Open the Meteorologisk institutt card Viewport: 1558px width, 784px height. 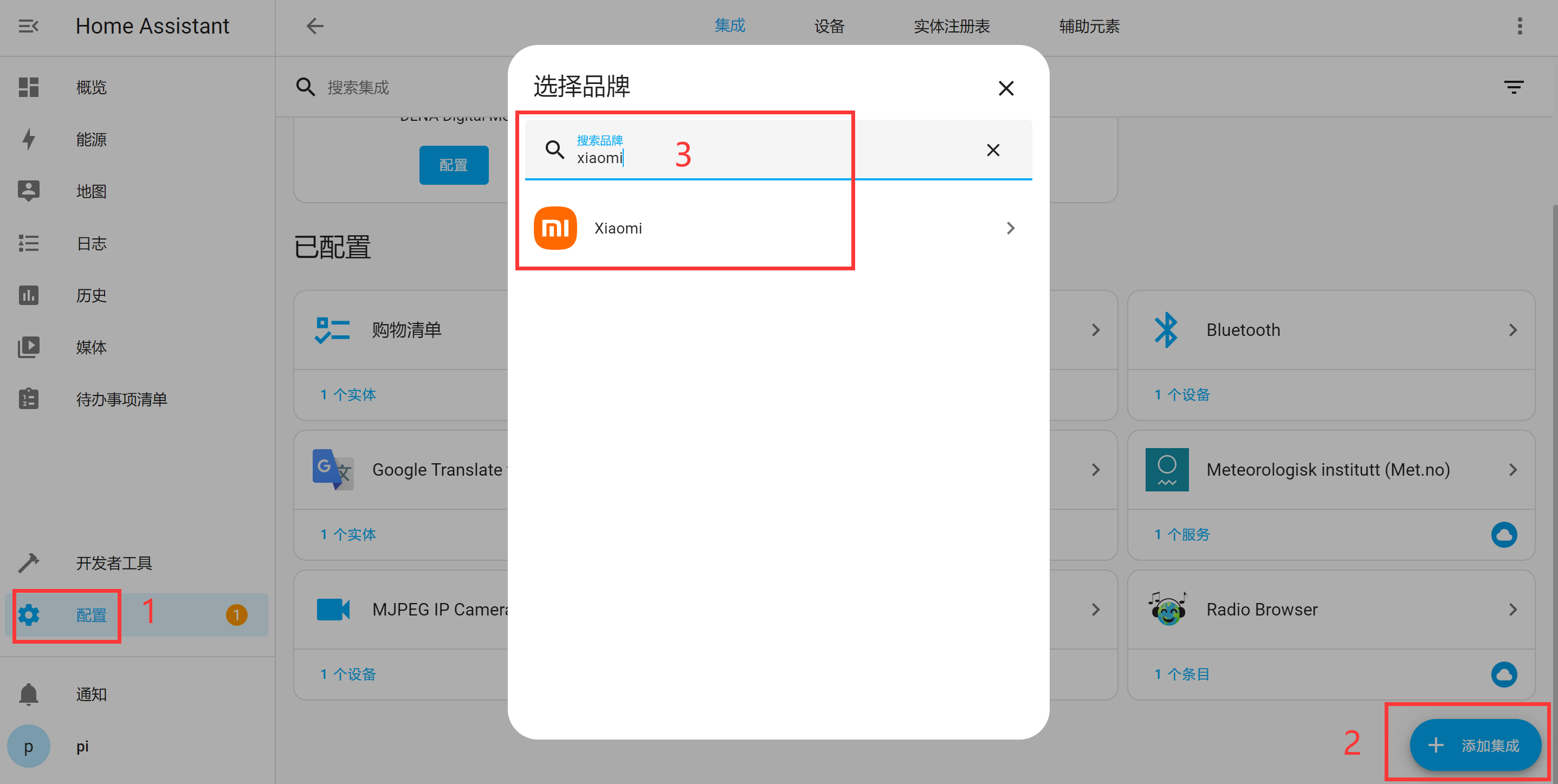pos(1331,470)
